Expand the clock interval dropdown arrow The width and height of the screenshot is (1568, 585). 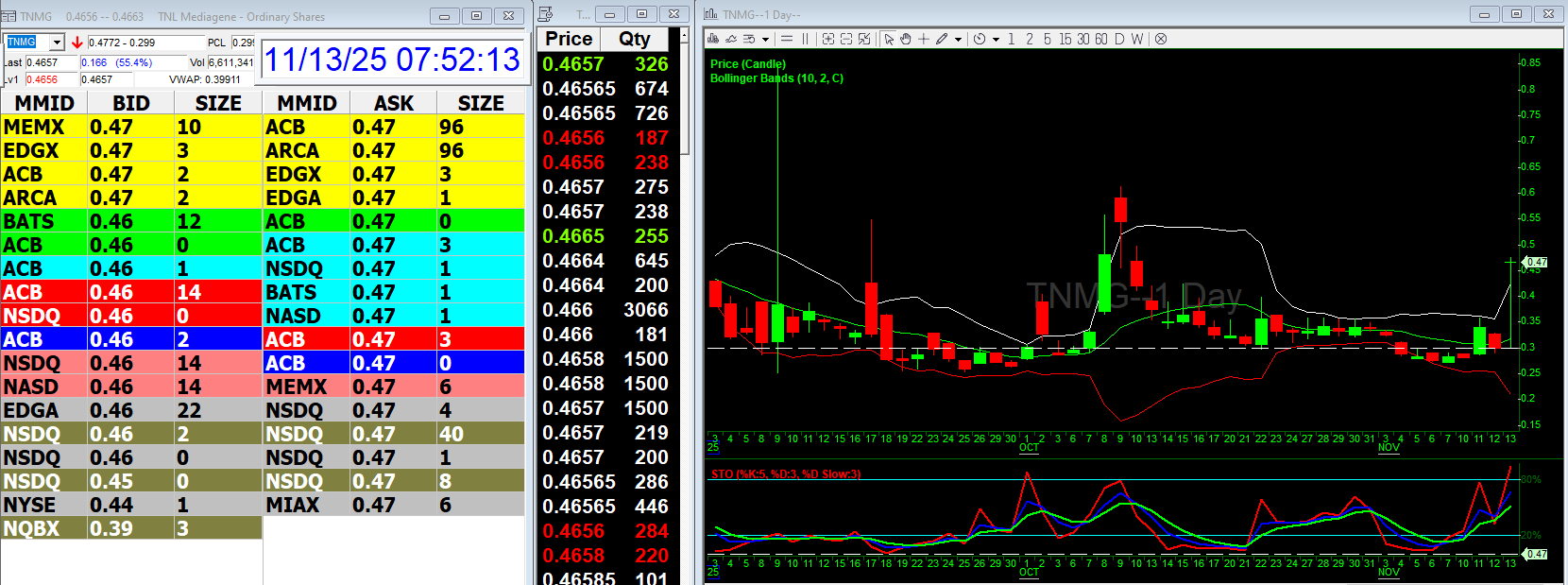tap(996, 40)
